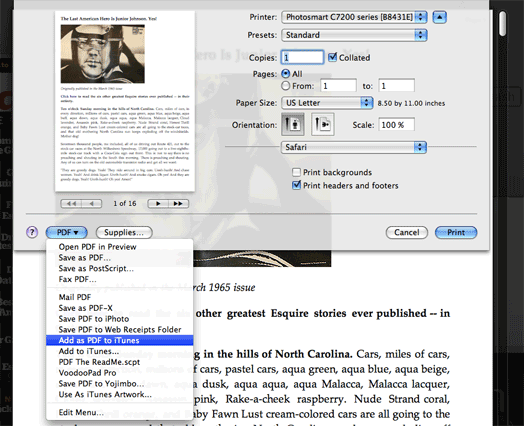Open the Paper Size US Letter dropdown

click(x=327, y=103)
